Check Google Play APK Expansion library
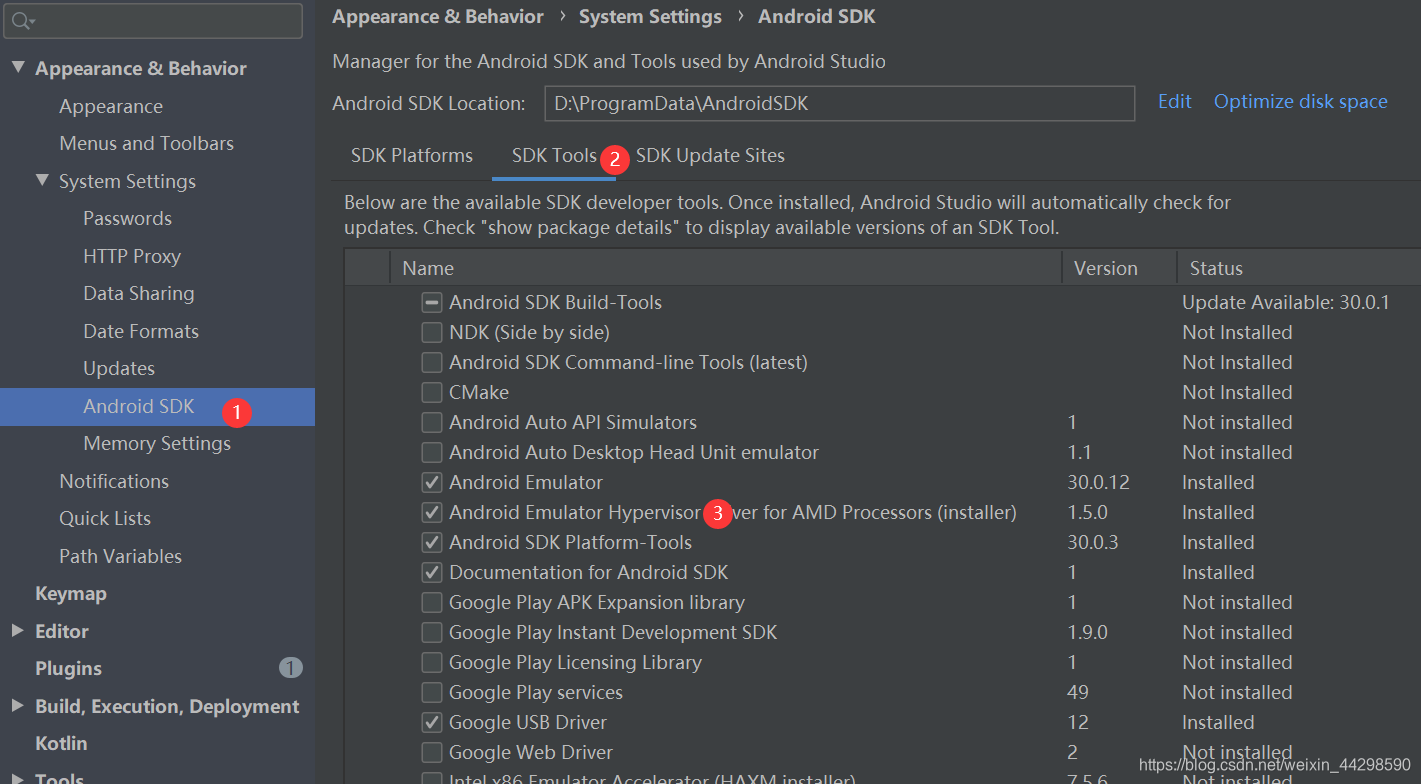Screen dimensions: 1421x784 pos(432,602)
